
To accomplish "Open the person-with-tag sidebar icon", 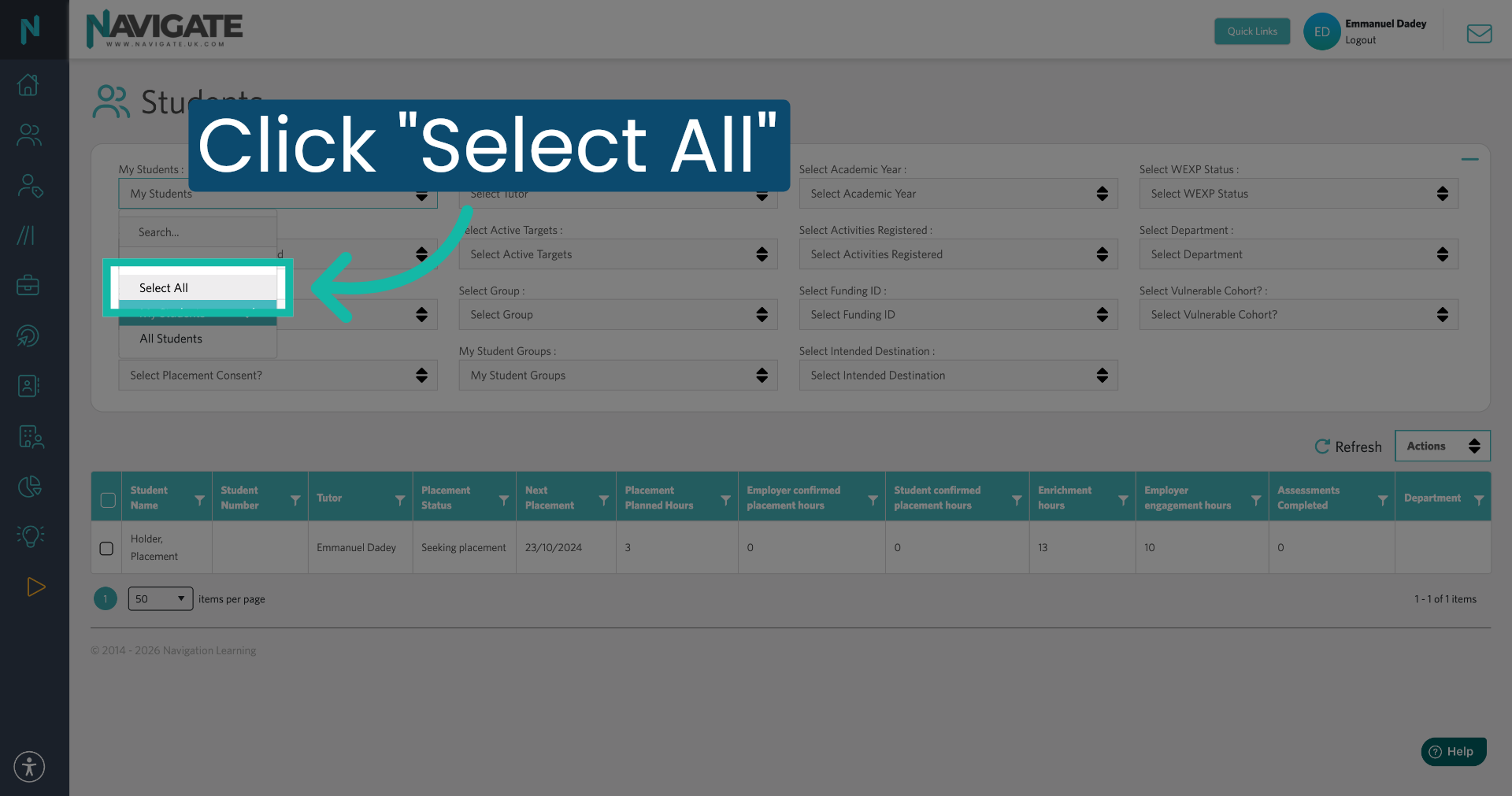I will pos(28,186).
